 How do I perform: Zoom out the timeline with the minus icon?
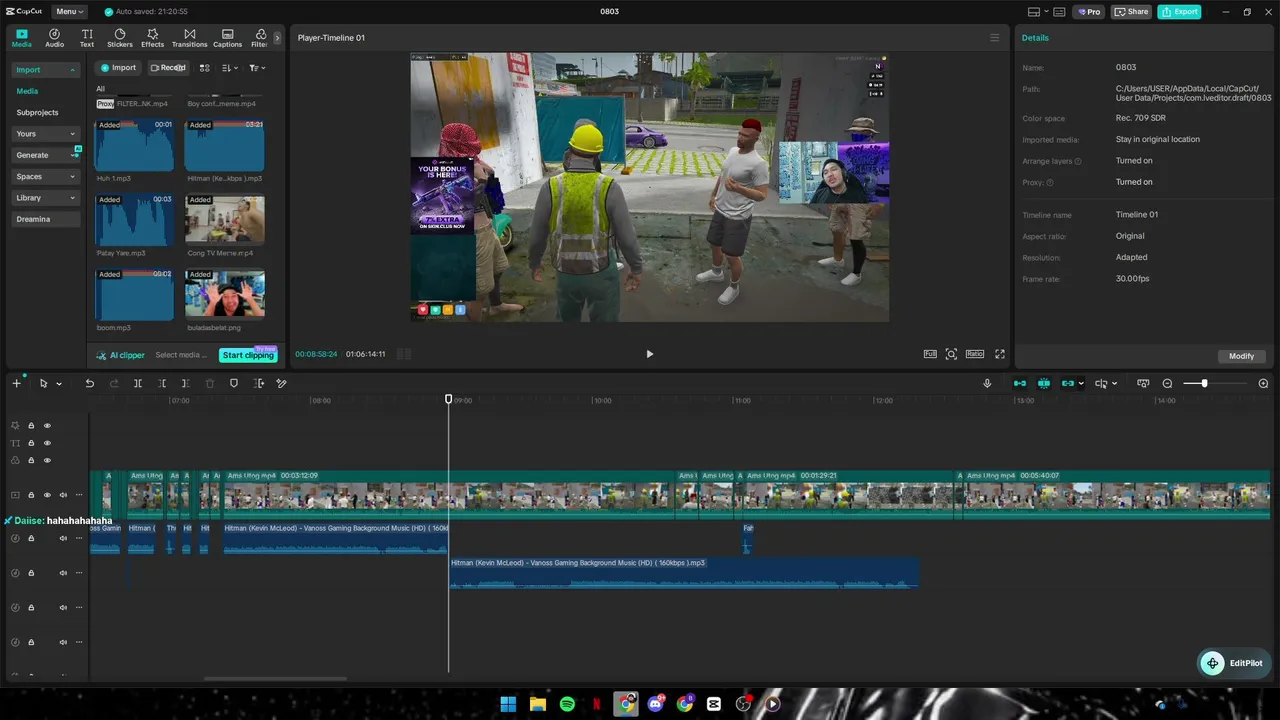point(1167,384)
